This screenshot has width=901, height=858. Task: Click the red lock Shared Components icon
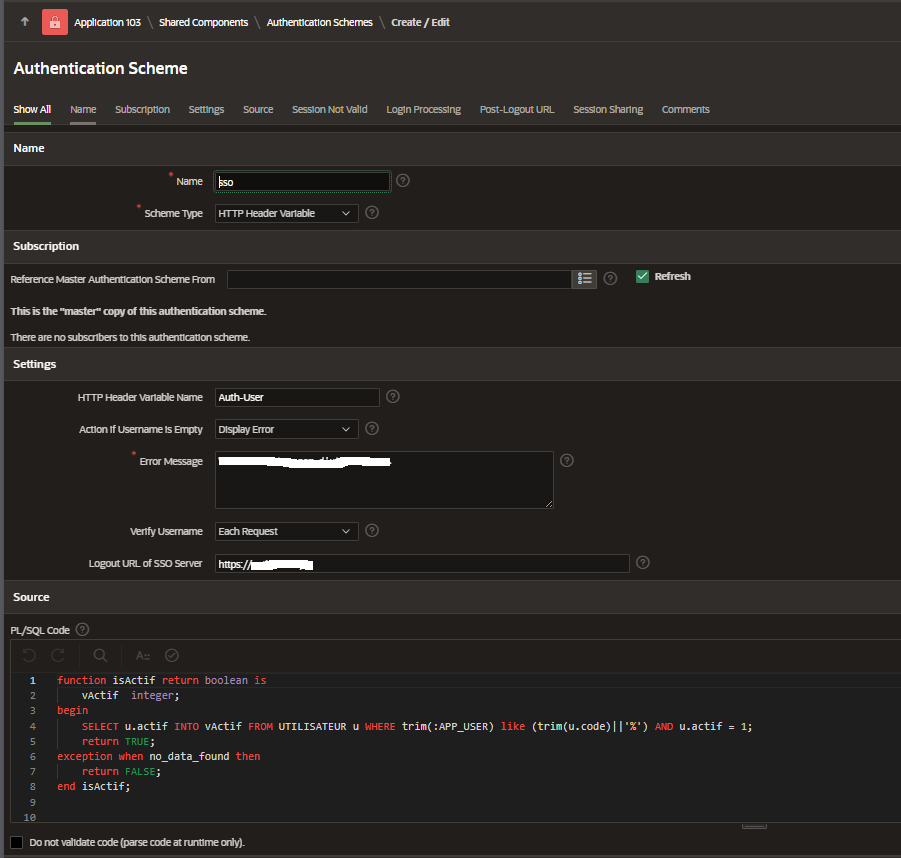tap(55, 22)
